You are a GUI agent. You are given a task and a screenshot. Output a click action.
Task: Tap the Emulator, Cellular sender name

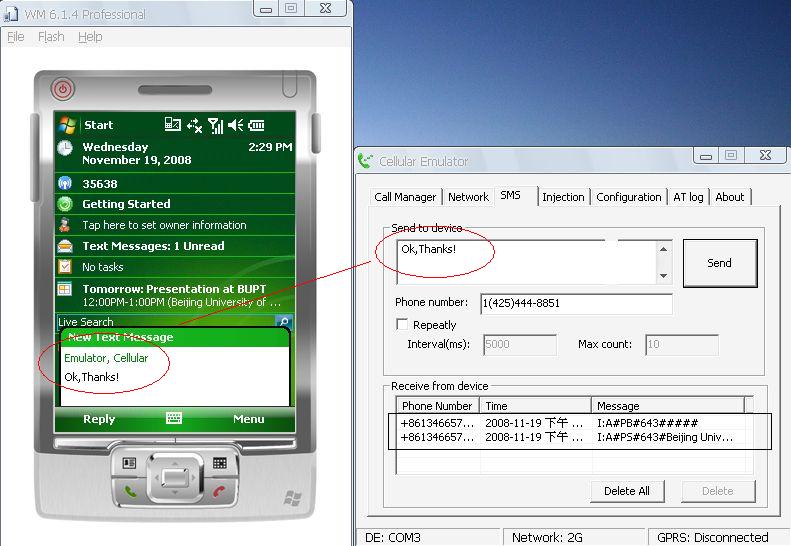pyautogui.click(x=106, y=358)
